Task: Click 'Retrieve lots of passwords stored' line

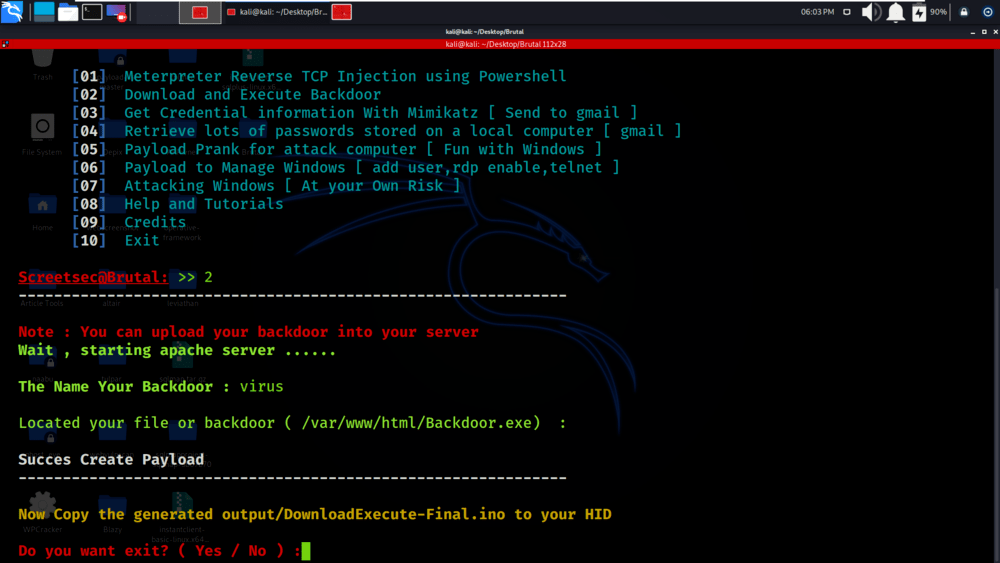Action: [x=376, y=131]
